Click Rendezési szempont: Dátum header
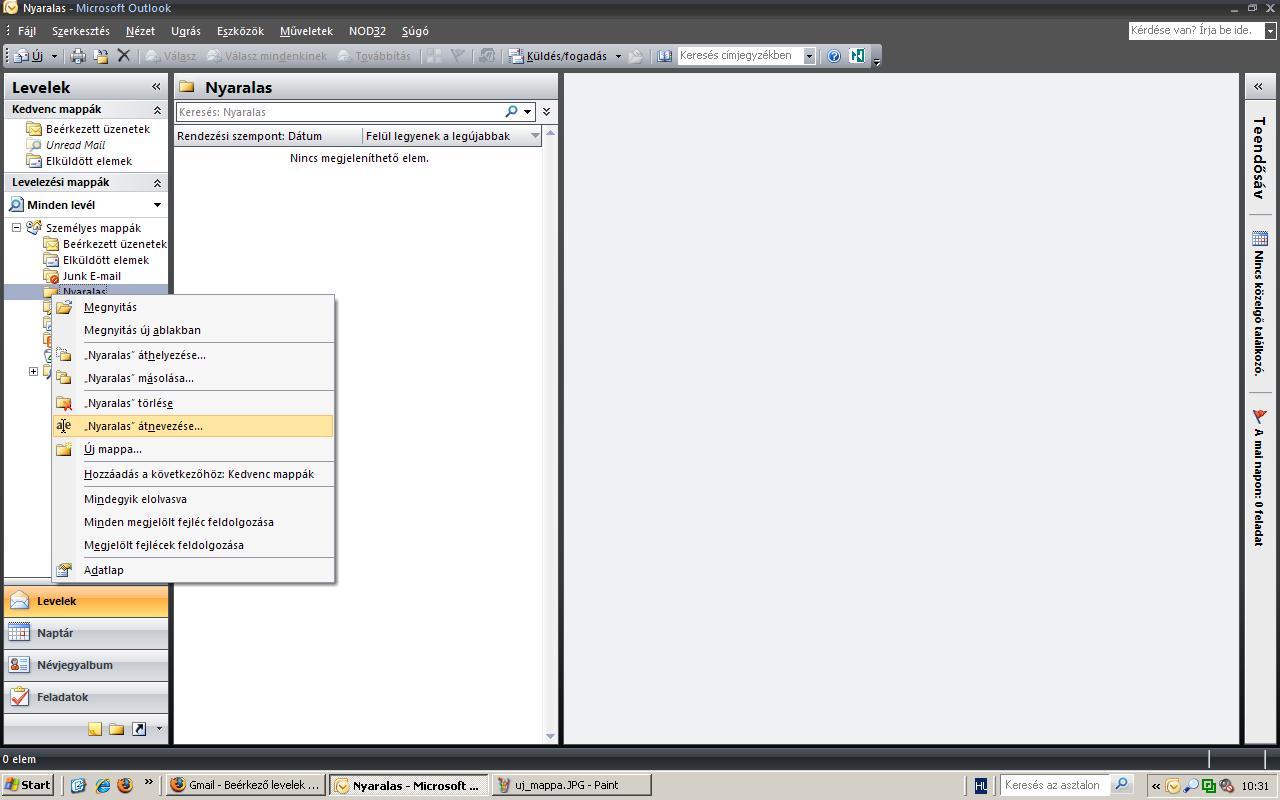Screen dimensions: 1280x800 [268, 136]
